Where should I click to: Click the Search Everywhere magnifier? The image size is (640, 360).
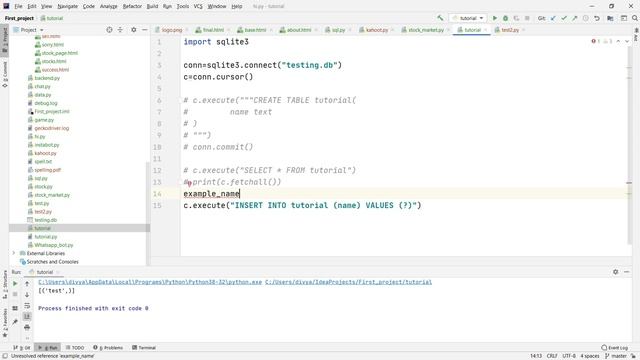pyautogui.click(x=635, y=18)
